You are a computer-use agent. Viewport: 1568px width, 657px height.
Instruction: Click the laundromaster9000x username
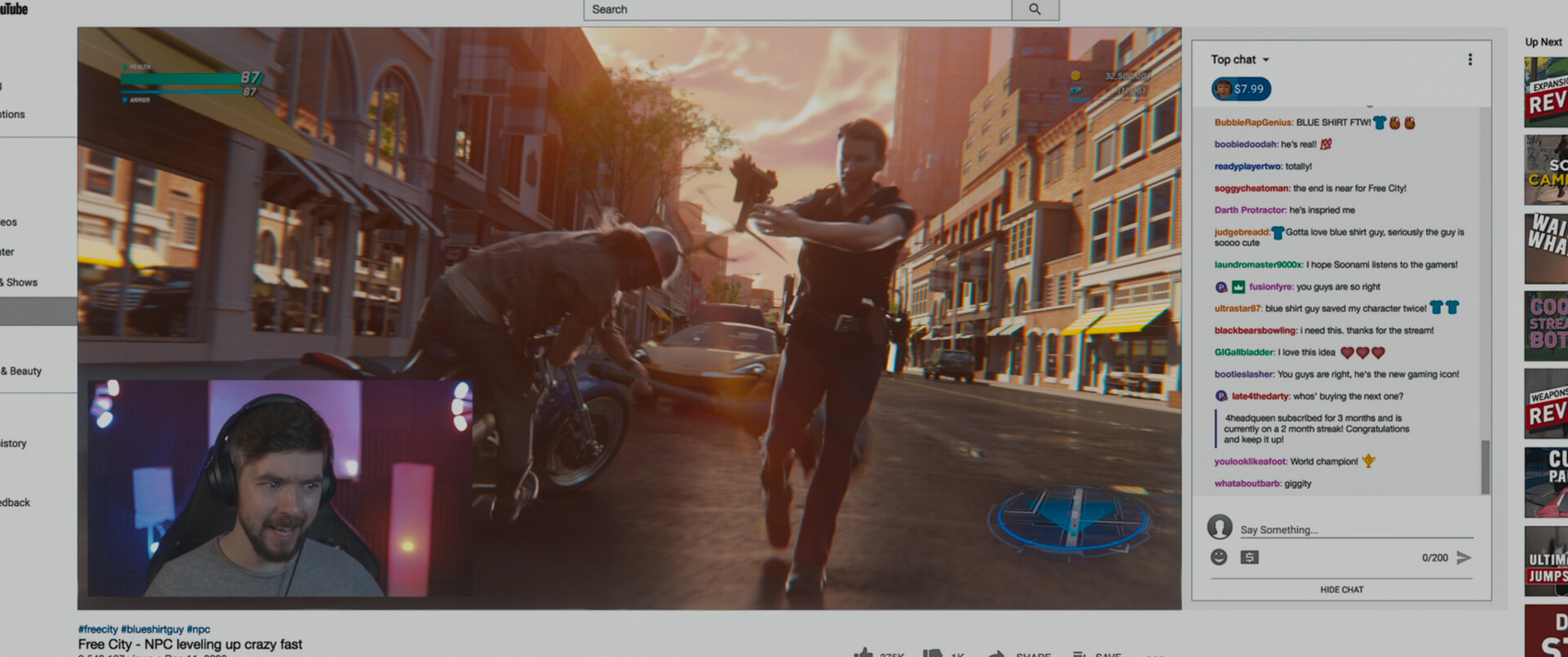pos(1258,265)
